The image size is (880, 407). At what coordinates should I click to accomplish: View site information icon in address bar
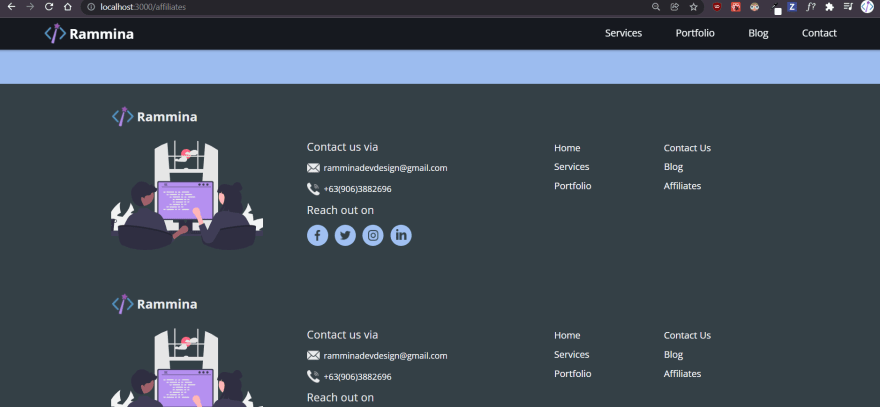point(91,7)
